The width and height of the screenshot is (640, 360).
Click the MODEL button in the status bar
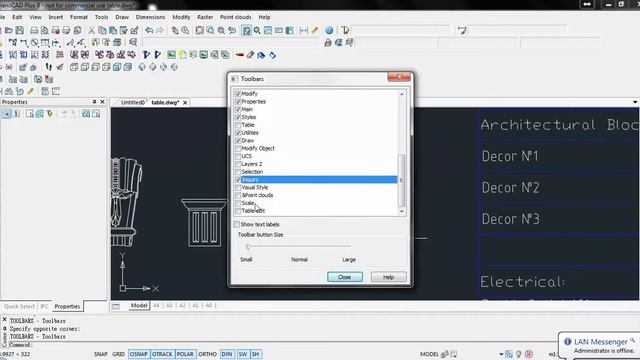pos(429,354)
